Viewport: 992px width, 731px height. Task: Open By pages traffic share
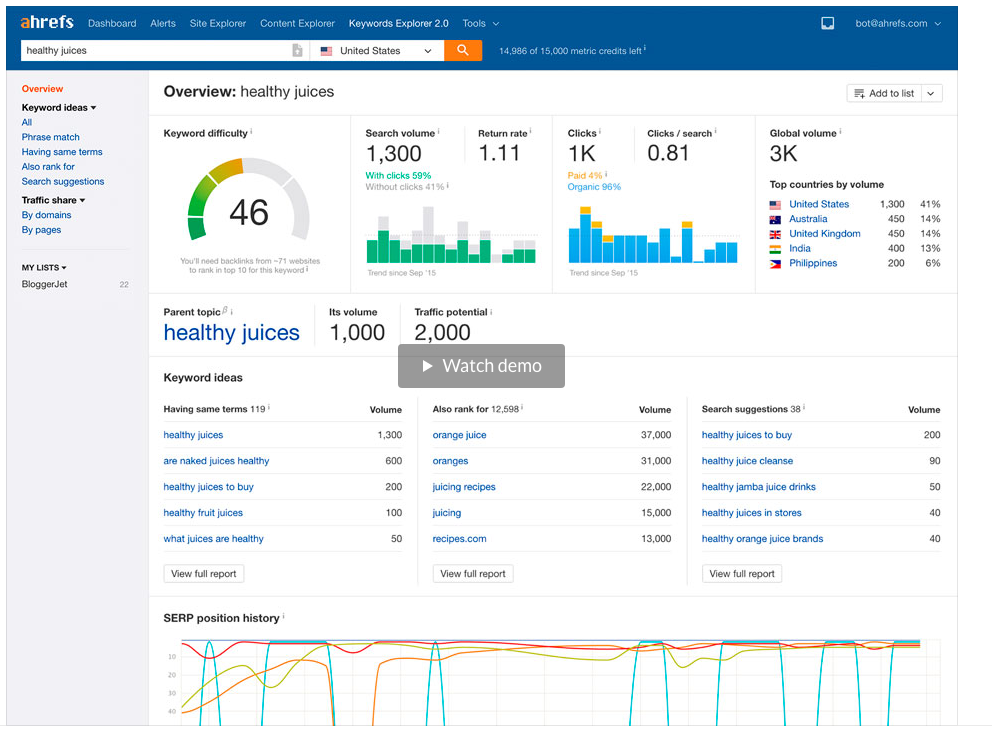pos(41,230)
